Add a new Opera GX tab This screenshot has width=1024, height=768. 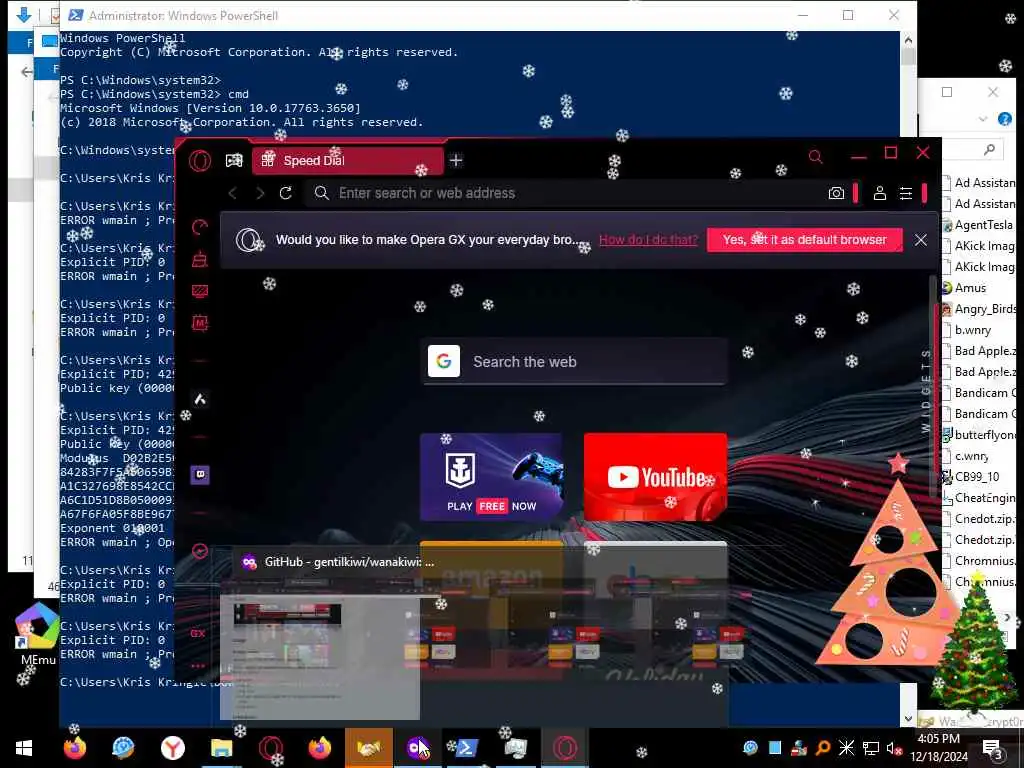(456, 160)
